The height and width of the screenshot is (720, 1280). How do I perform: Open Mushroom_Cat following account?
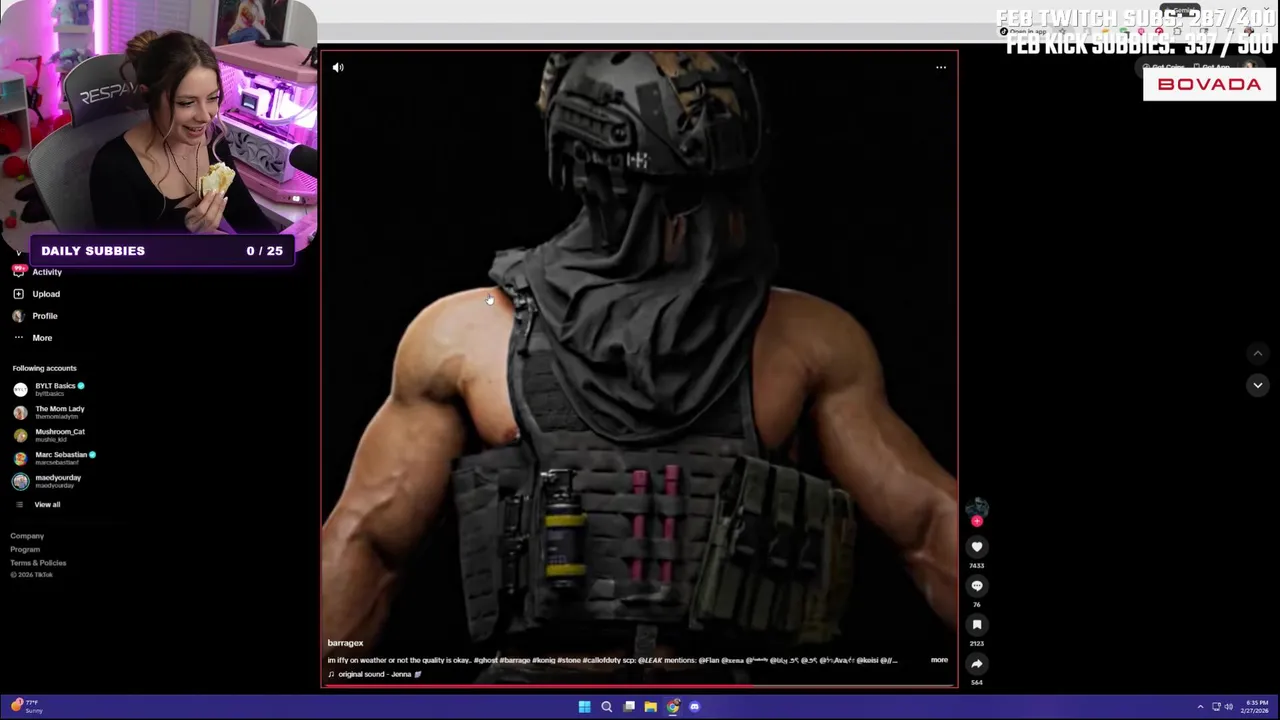pyautogui.click(x=50, y=435)
